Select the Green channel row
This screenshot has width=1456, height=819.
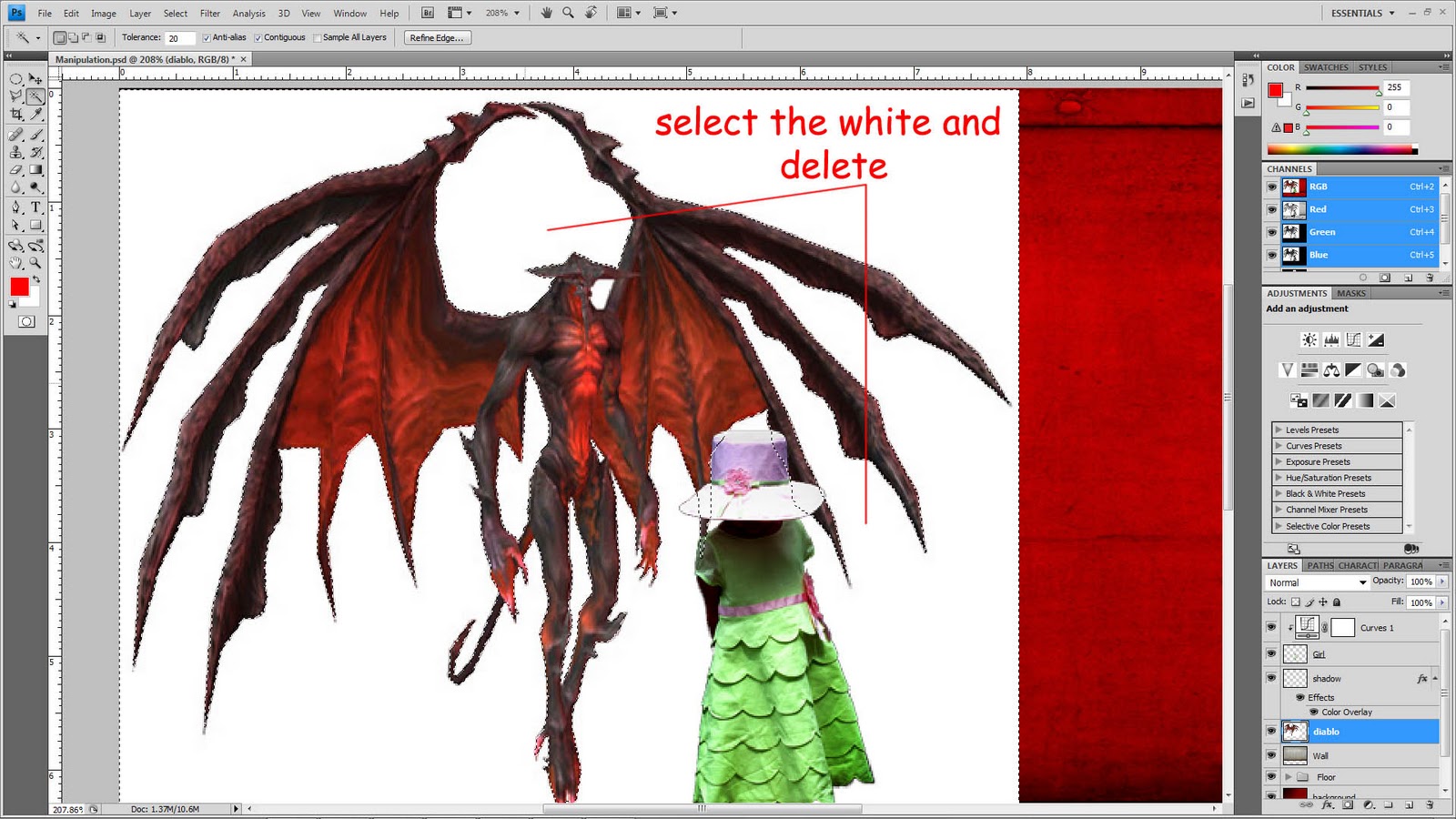point(1351,232)
